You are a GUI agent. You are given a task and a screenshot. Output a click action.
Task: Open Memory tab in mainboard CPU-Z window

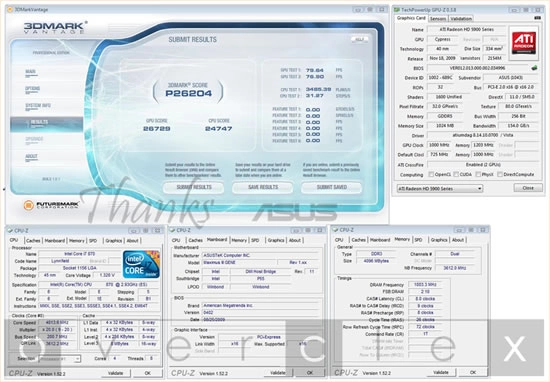239,240
